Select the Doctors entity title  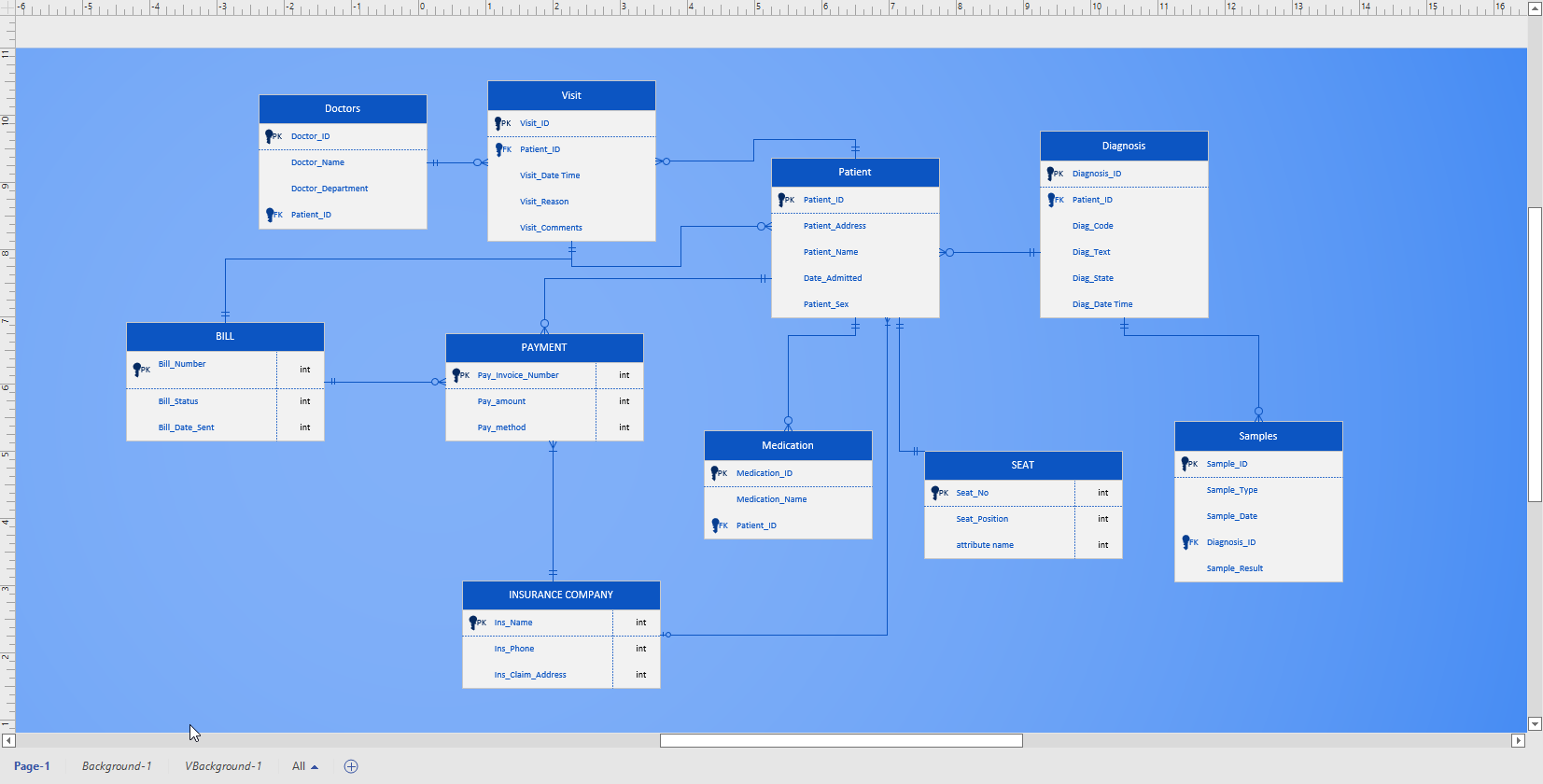click(343, 108)
